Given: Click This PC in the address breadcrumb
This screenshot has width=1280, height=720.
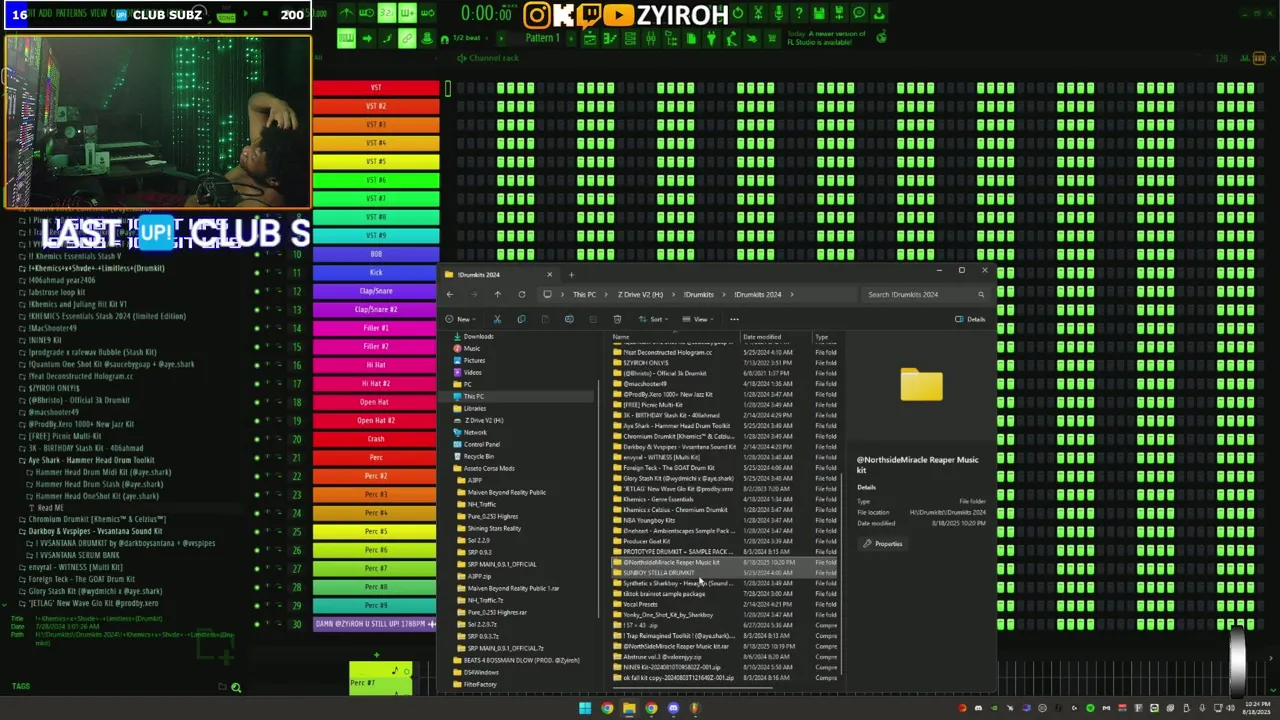Looking at the screenshot, I should click(584, 294).
